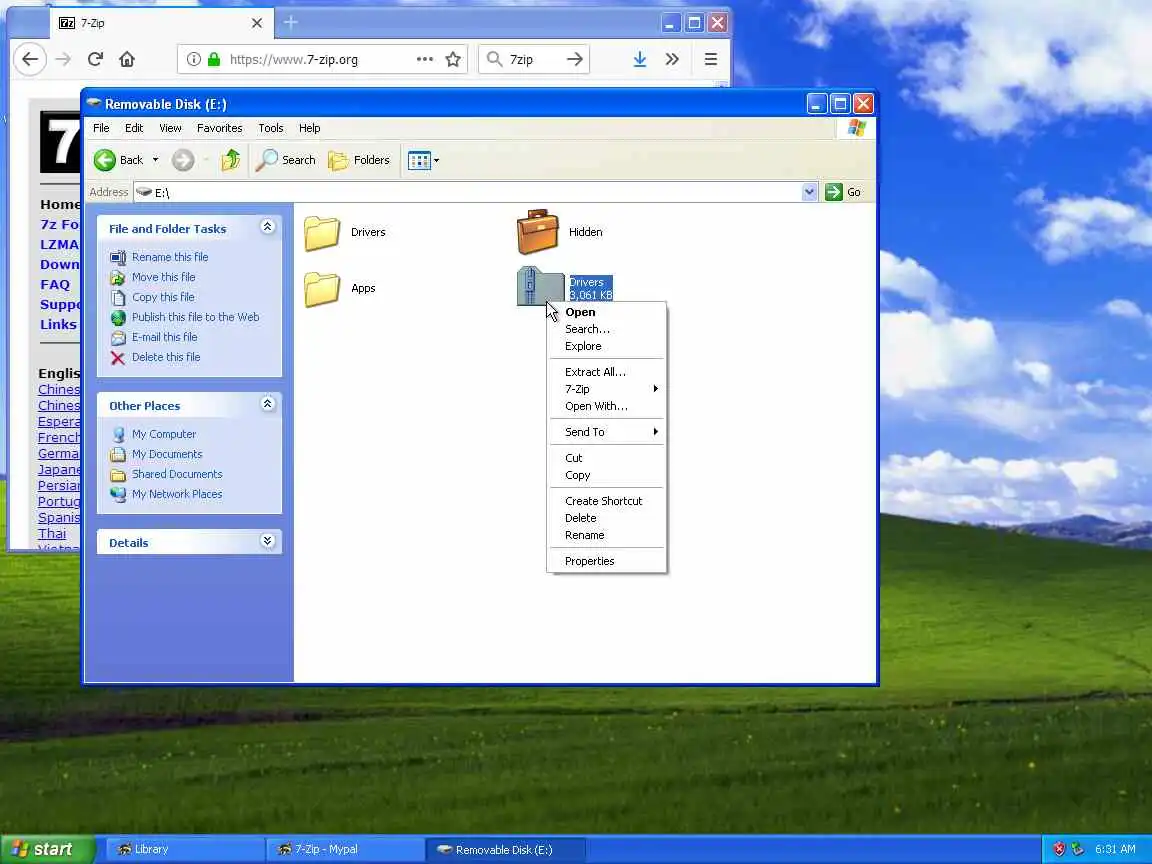Screen dimensions: 1152x864
Task: Click the Go button next to address bar
Action: (x=843, y=192)
